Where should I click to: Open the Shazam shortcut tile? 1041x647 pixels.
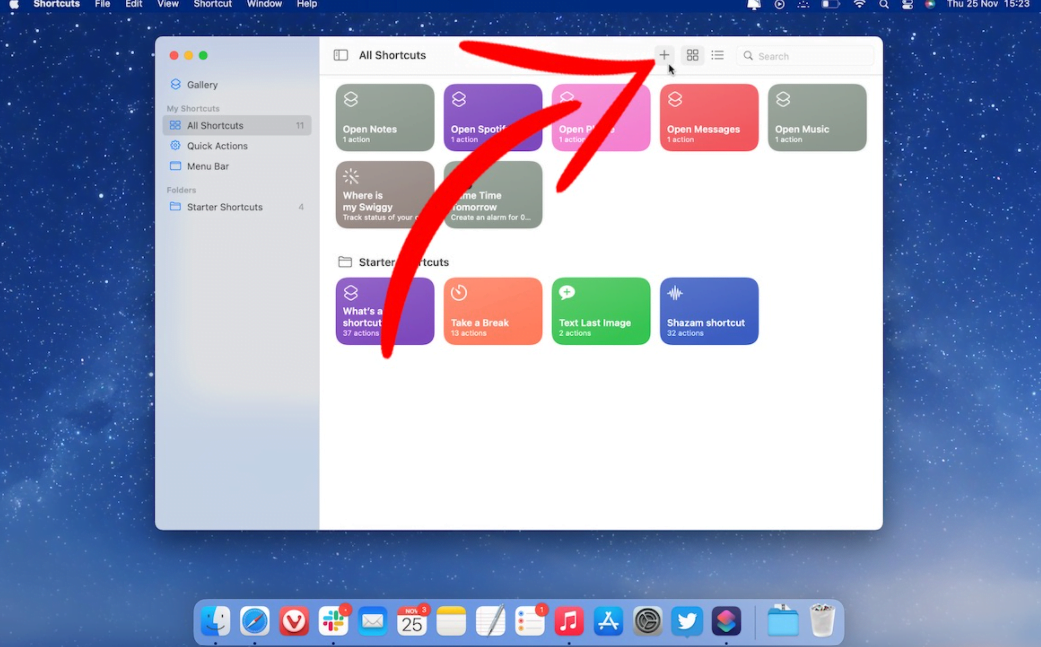pos(709,311)
